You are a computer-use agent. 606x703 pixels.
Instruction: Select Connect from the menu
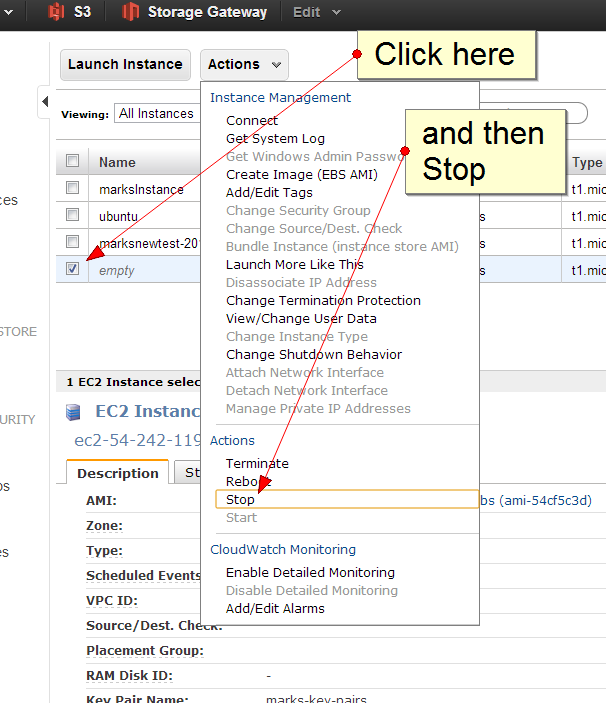click(x=252, y=121)
